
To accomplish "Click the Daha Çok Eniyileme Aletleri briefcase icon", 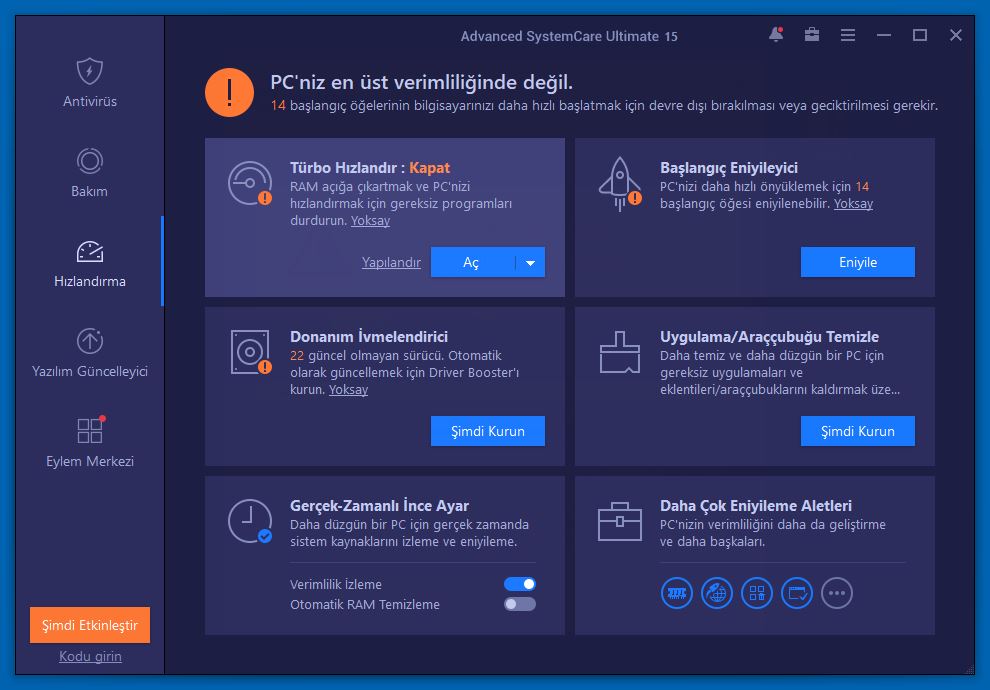I will 620,521.
